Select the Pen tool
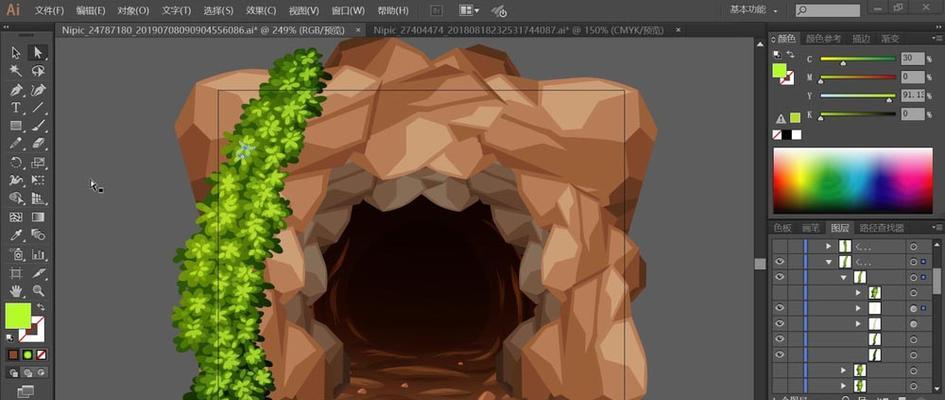Screen dimensions: 945x400 pos(16,89)
